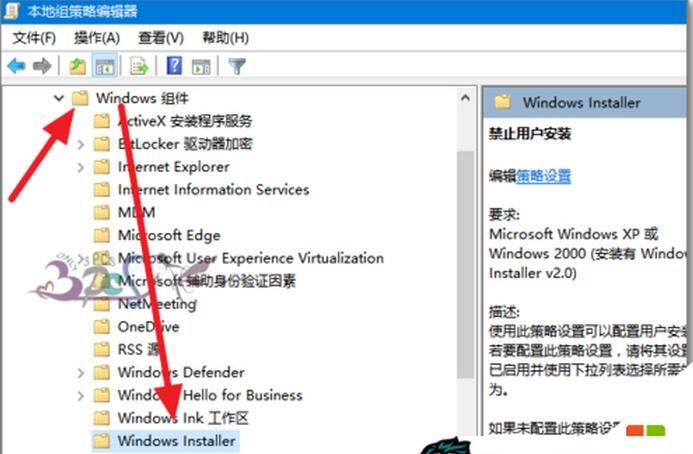The height and width of the screenshot is (454, 693).
Task: Expand the Internet Explorer tree node
Action: click(80, 167)
